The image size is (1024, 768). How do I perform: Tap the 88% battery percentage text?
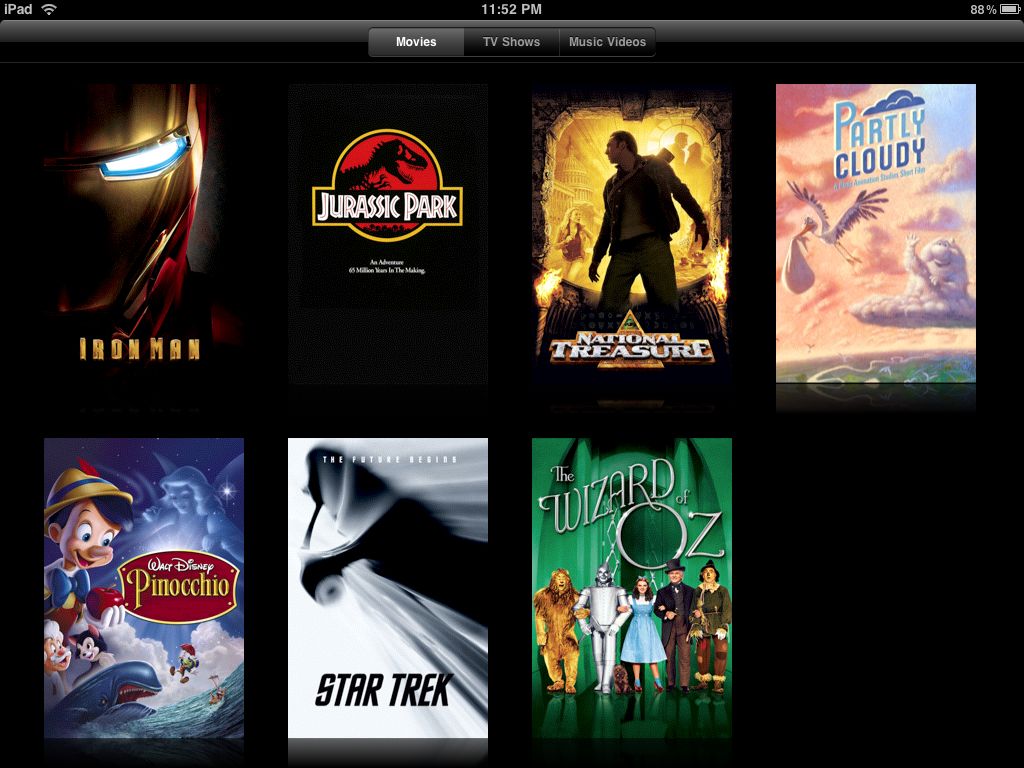point(983,9)
